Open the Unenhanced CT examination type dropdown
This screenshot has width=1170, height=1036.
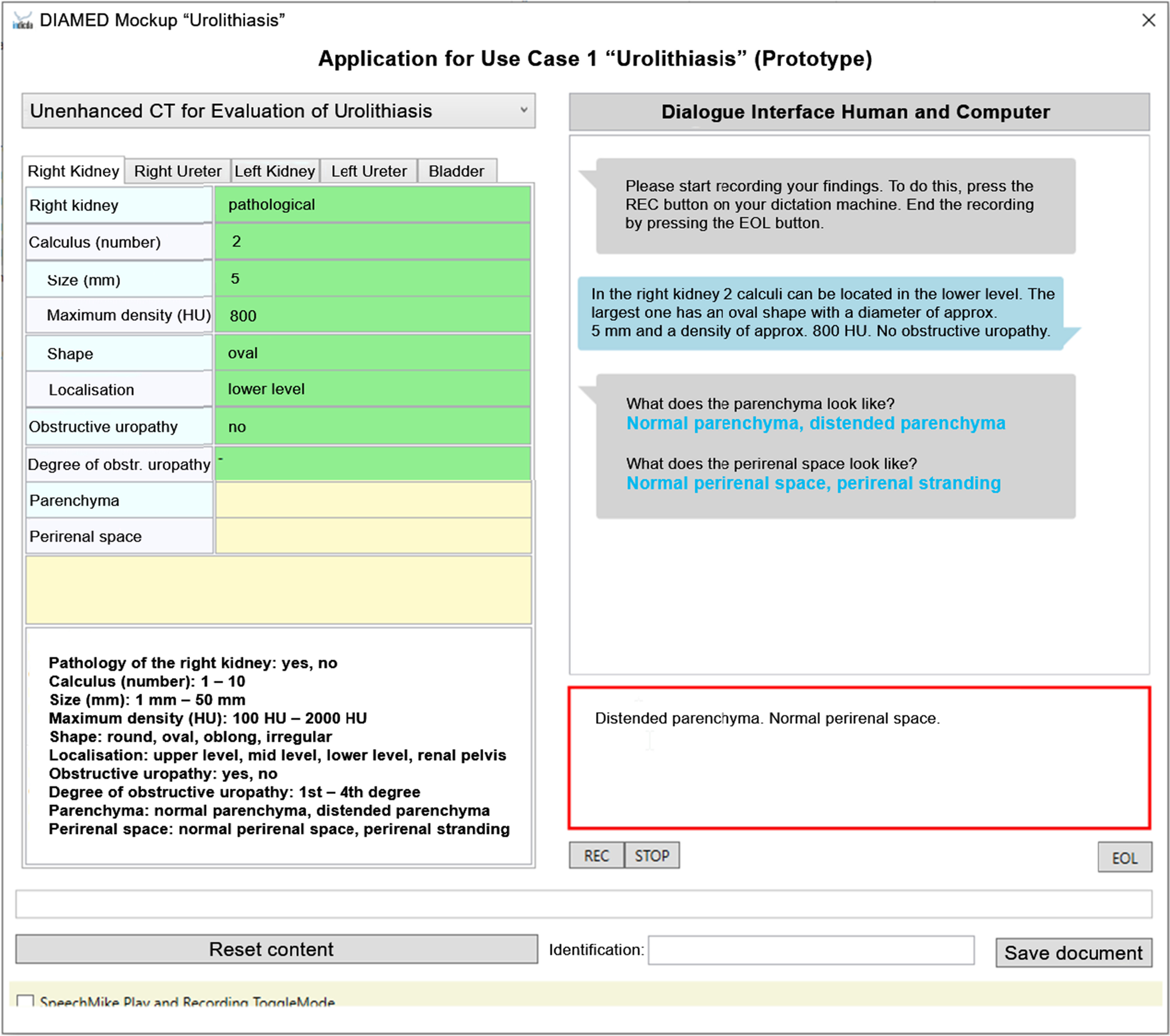(x=278, y=111)
